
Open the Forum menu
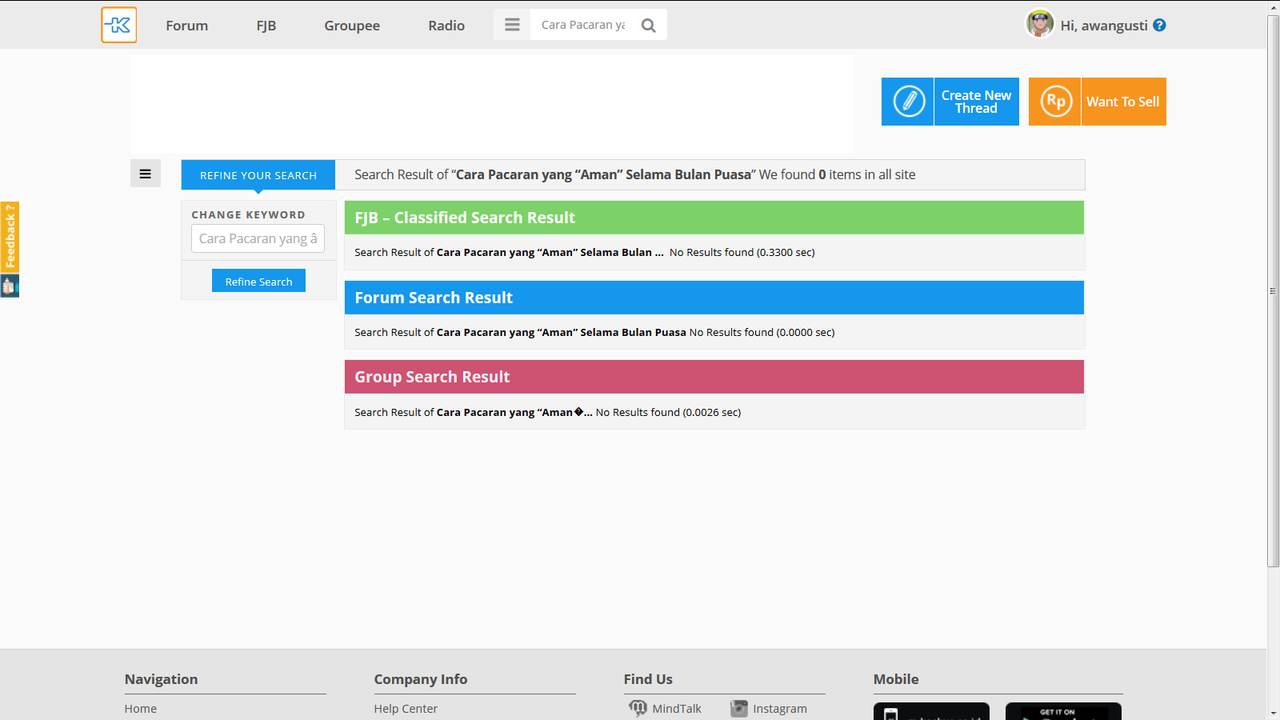pyautogui.click(x=187, y=25)
